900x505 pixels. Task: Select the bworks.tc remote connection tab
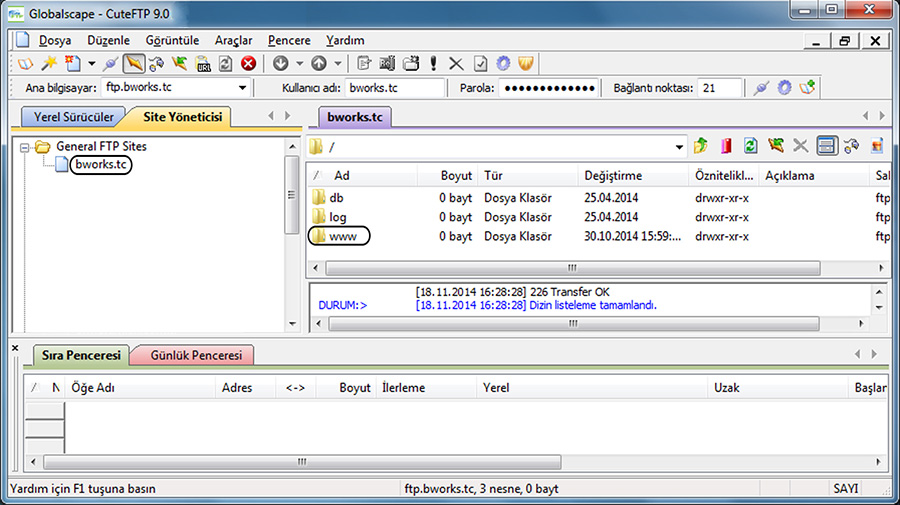(355, 117)
